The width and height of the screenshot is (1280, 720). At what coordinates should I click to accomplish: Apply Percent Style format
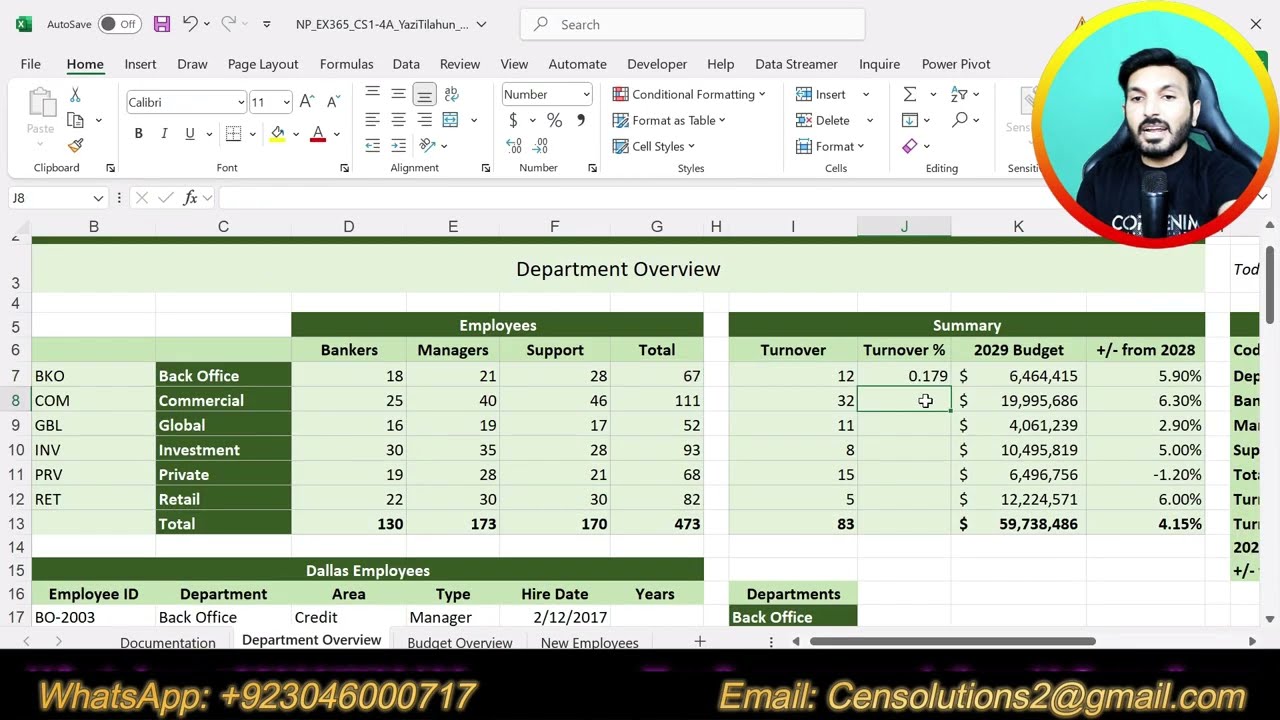pos(554,120)
